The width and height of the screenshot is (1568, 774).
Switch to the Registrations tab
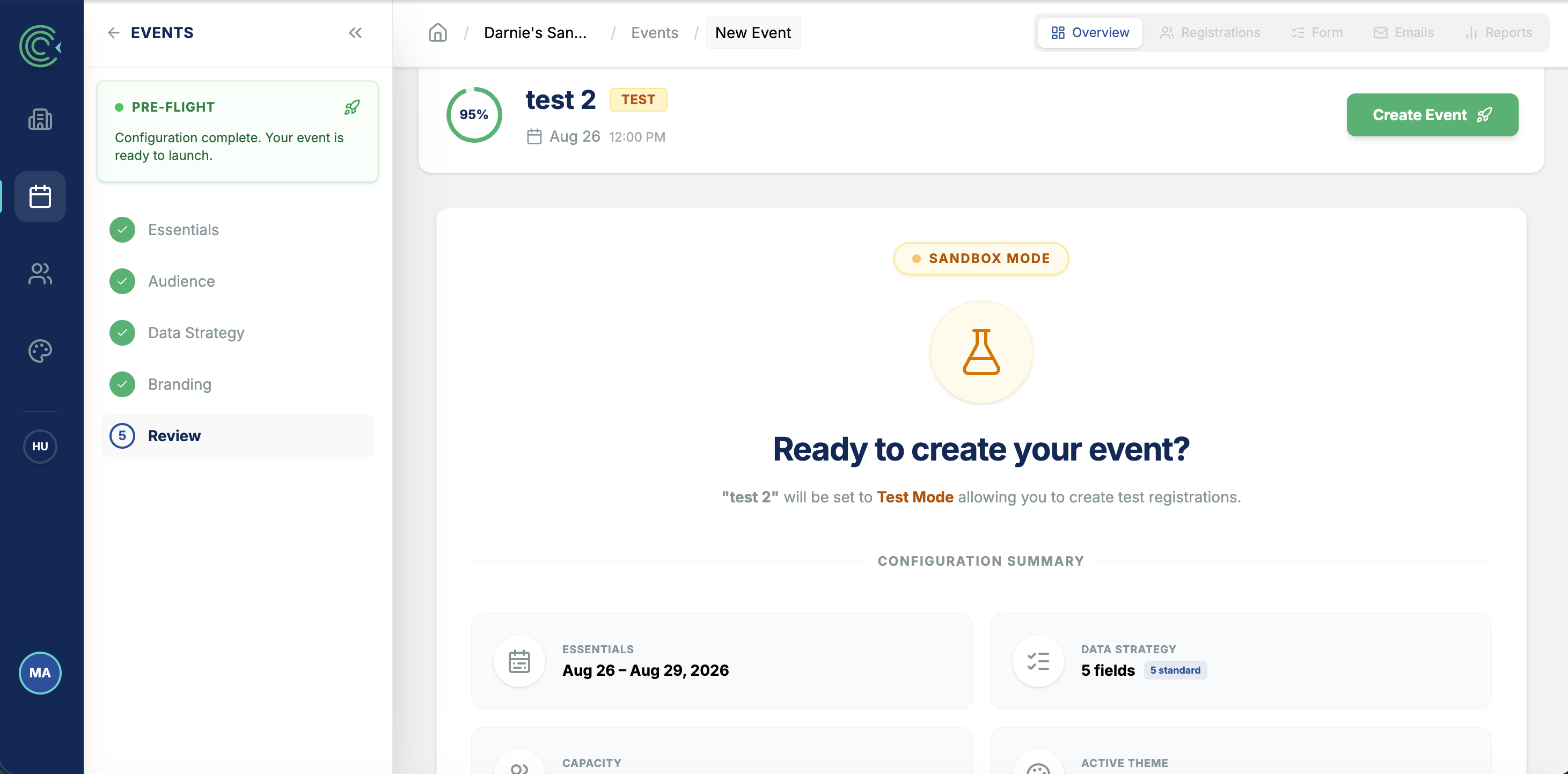tap(1210, 33)
